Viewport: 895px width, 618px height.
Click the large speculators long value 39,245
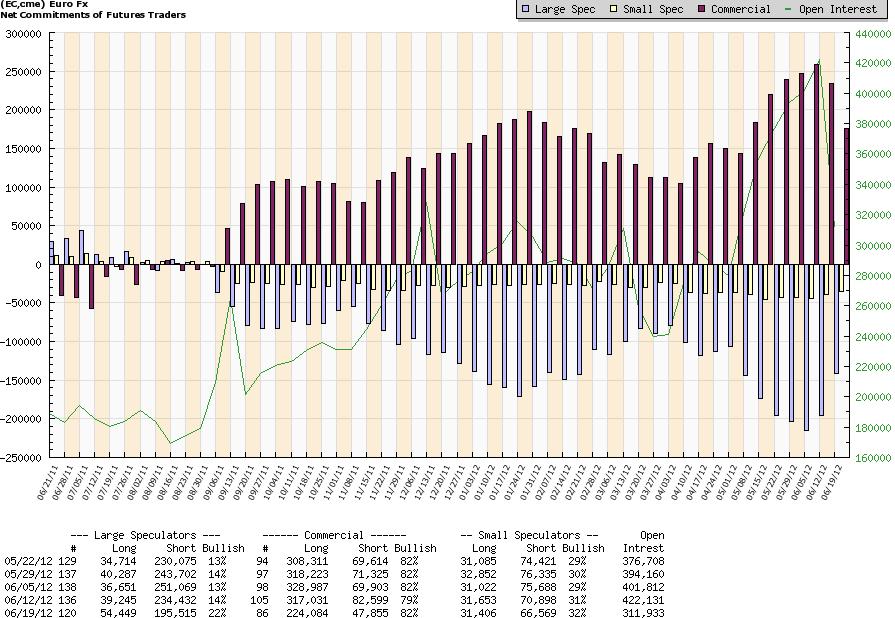pyautogui.click(x=118, y=600)
